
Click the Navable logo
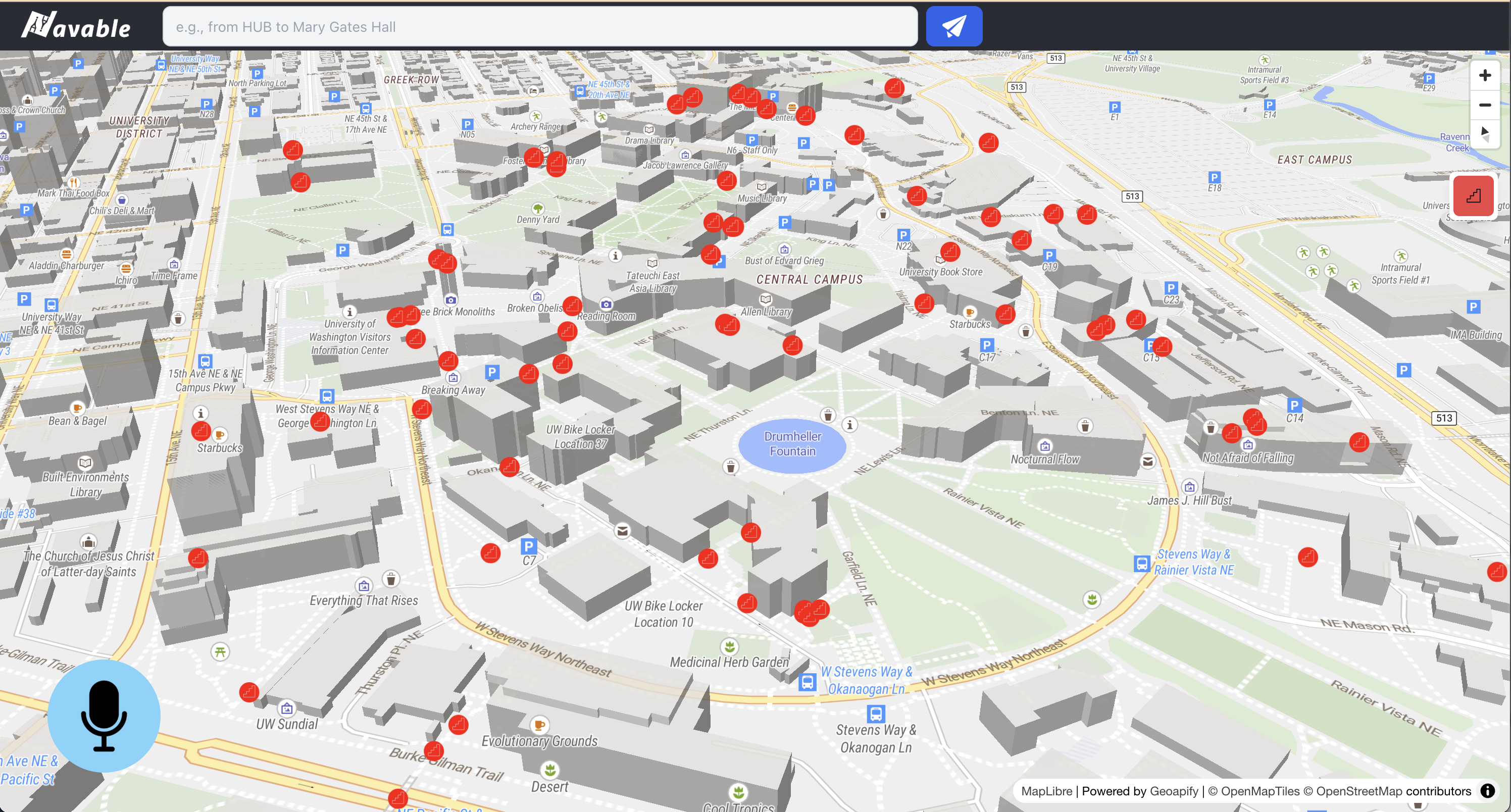tap(76, 26)
